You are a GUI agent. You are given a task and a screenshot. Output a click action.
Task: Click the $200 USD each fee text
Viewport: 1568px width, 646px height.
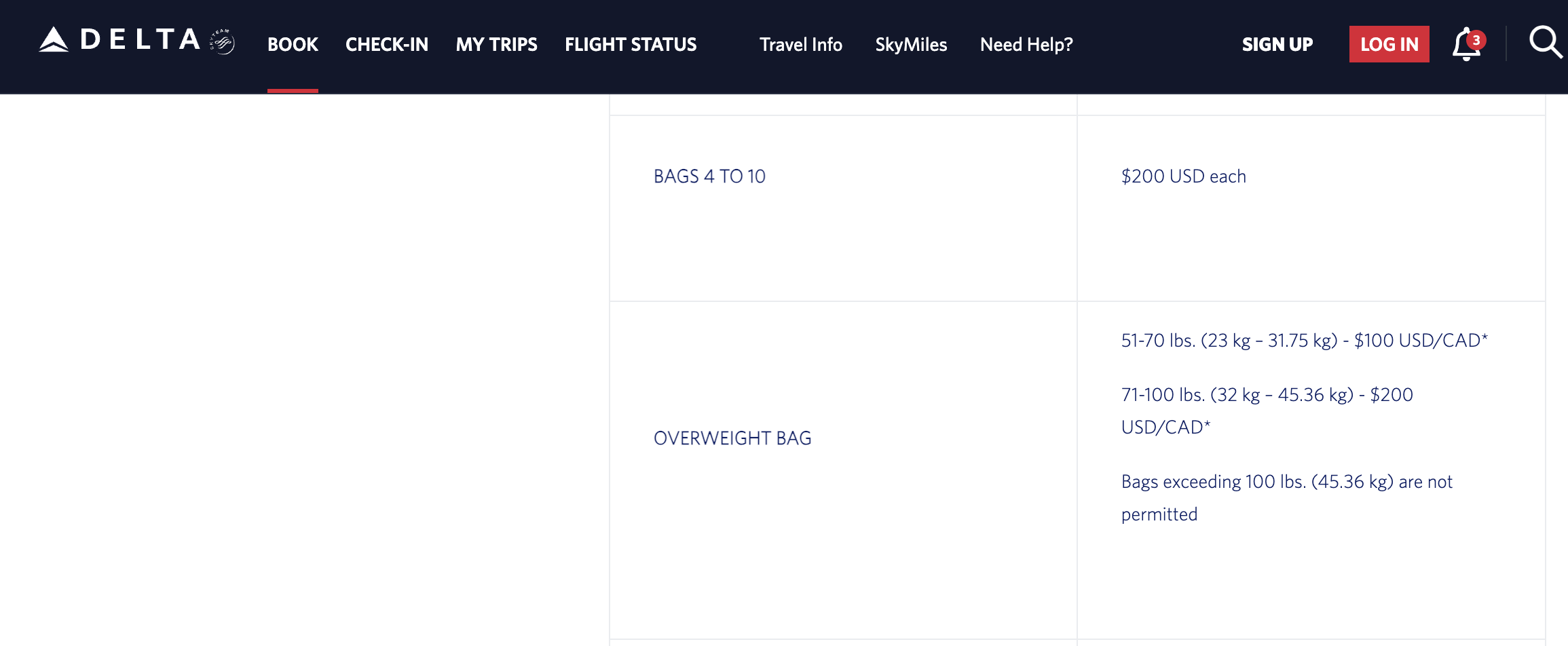[x=1184, y=176]
